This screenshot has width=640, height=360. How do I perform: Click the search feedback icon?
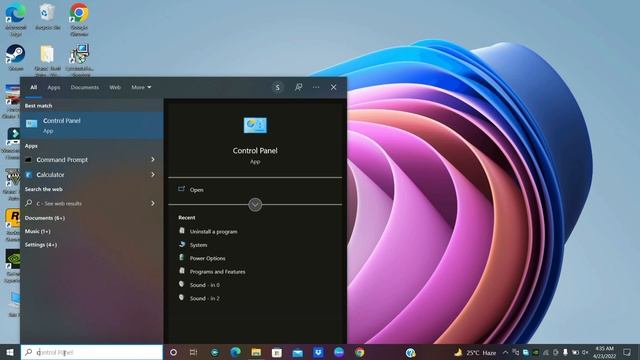pos(298,87)
